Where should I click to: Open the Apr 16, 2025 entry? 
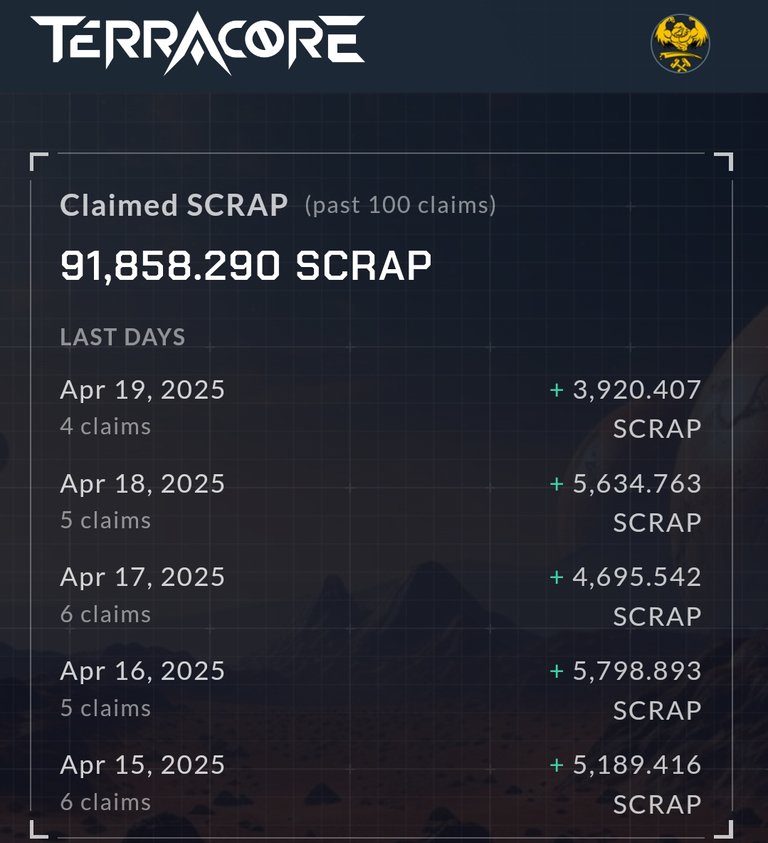pyautogui.click(x=381, y=690)
